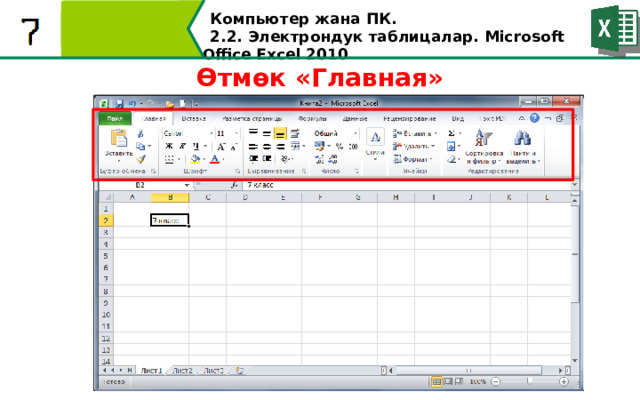Center text horizontally in the cell
This screenshot has width=640, height=400.
(267, 146)
